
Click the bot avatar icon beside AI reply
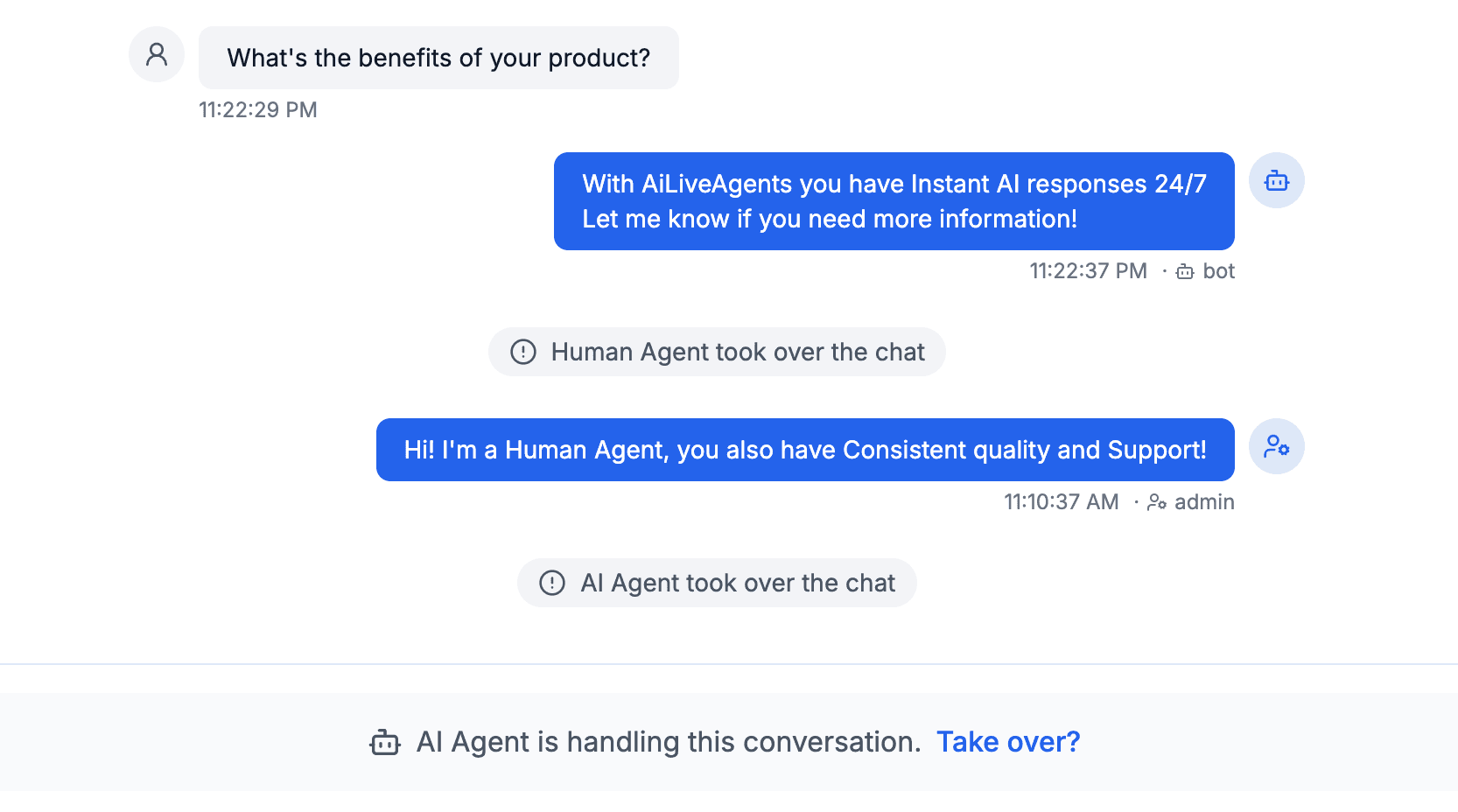pos(1277,180)
